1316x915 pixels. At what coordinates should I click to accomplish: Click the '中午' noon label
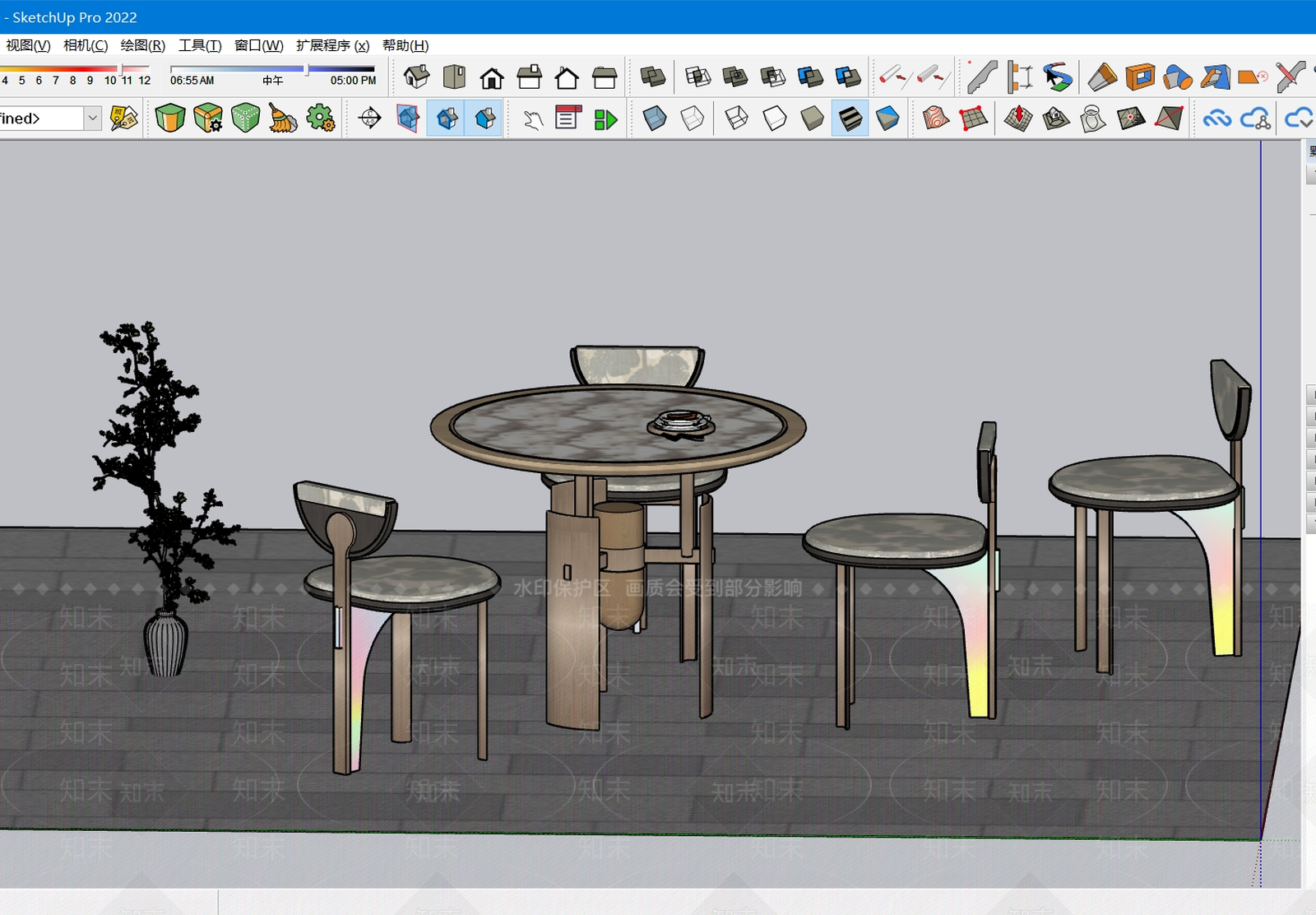click(273, 81)
